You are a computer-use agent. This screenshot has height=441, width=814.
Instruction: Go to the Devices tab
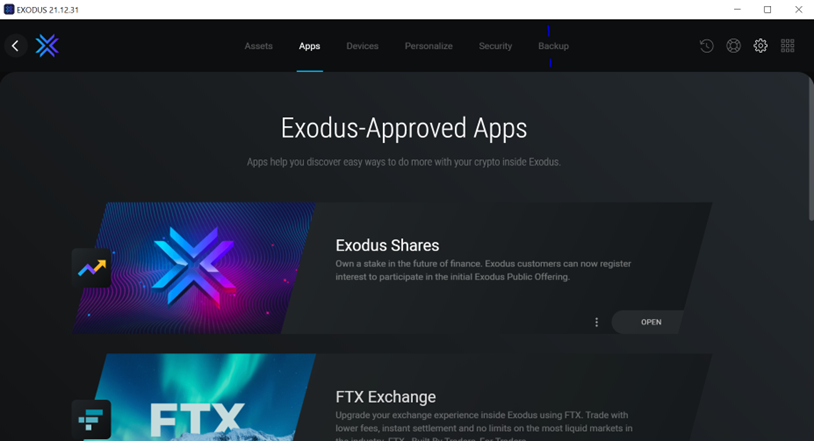[362, 46]
